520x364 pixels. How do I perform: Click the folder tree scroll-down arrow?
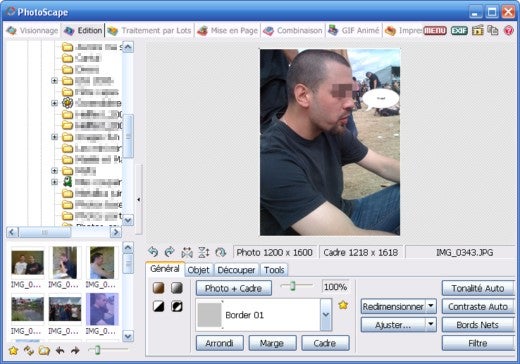click(x=128, y=220)
